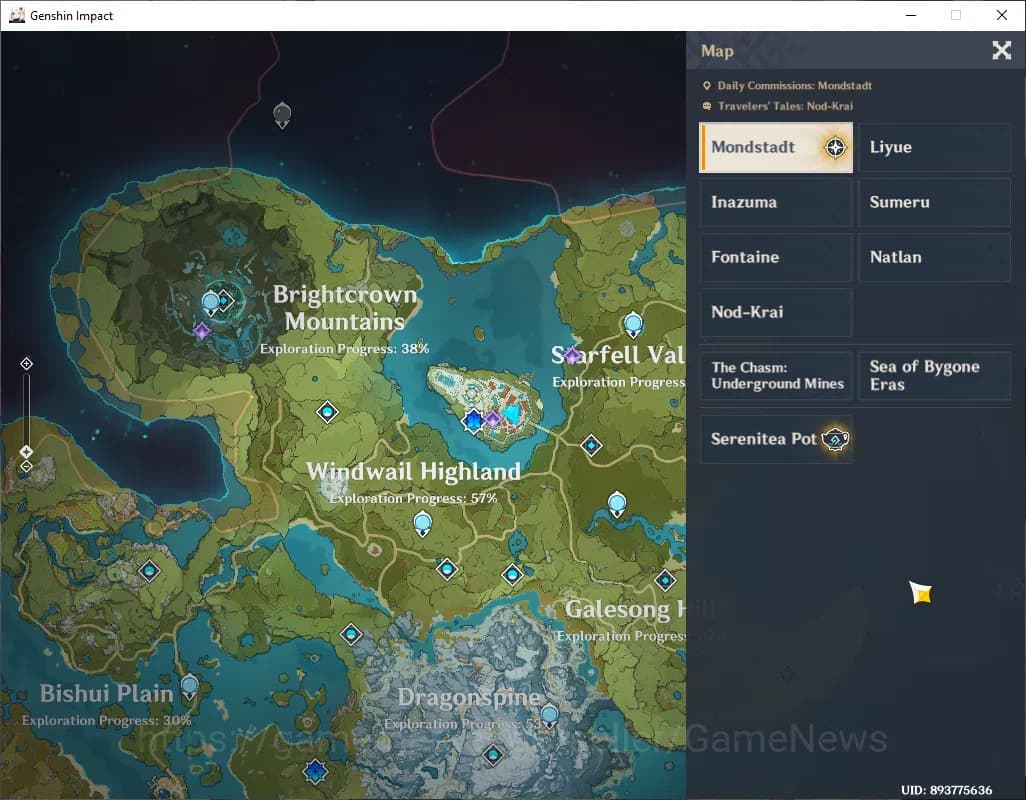Click Travelers' Tales: Nod-Krai link
This screenshot has height=800, width=1026.
click(785, 106)
